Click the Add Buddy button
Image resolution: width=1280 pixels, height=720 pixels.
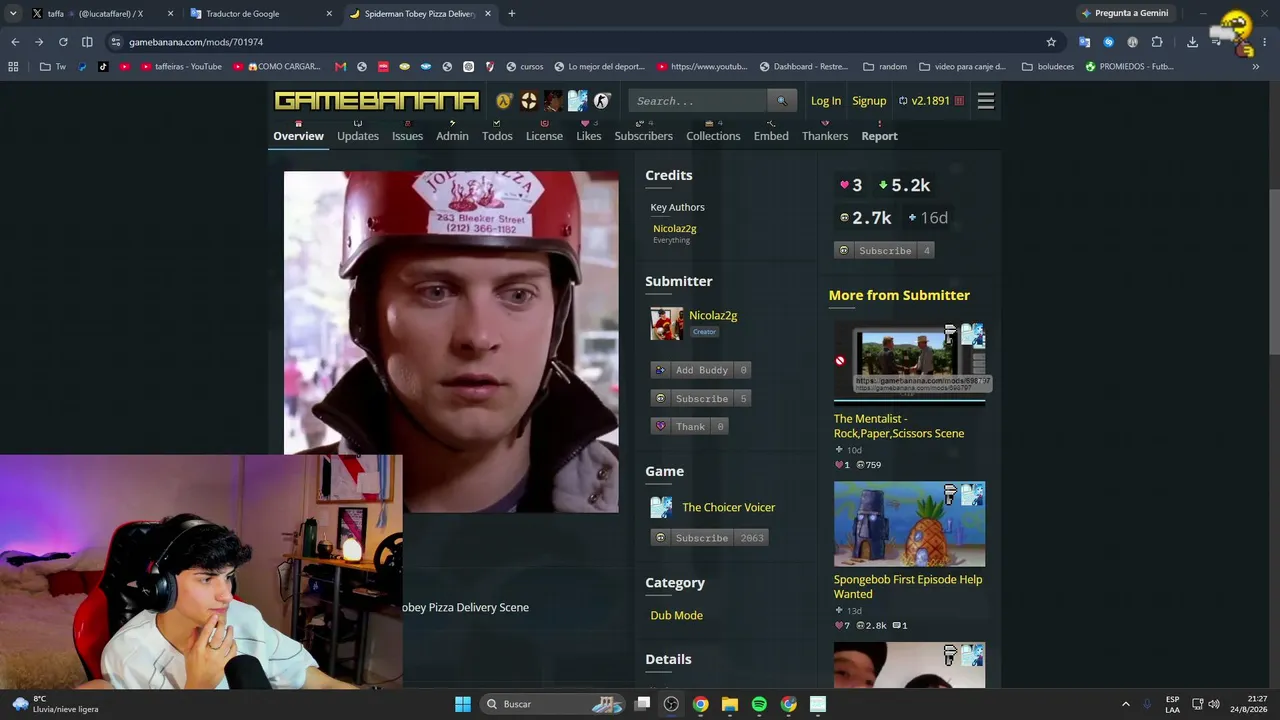[700, 370]
